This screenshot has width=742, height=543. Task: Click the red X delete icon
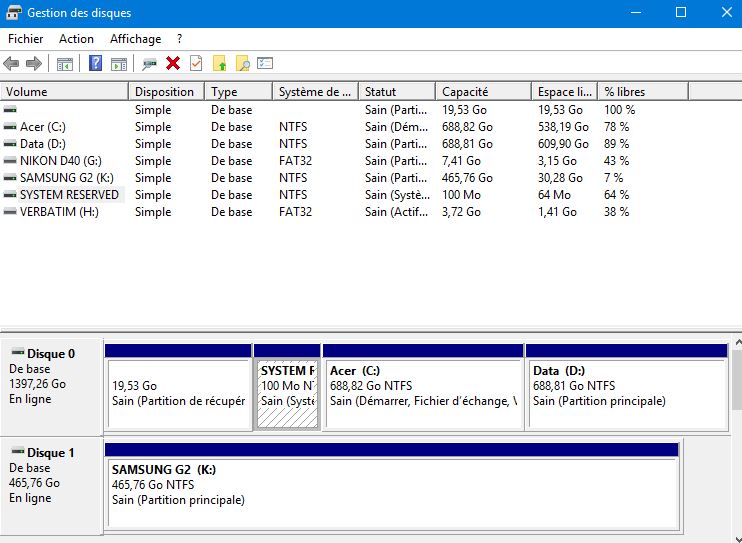point(173,64)
